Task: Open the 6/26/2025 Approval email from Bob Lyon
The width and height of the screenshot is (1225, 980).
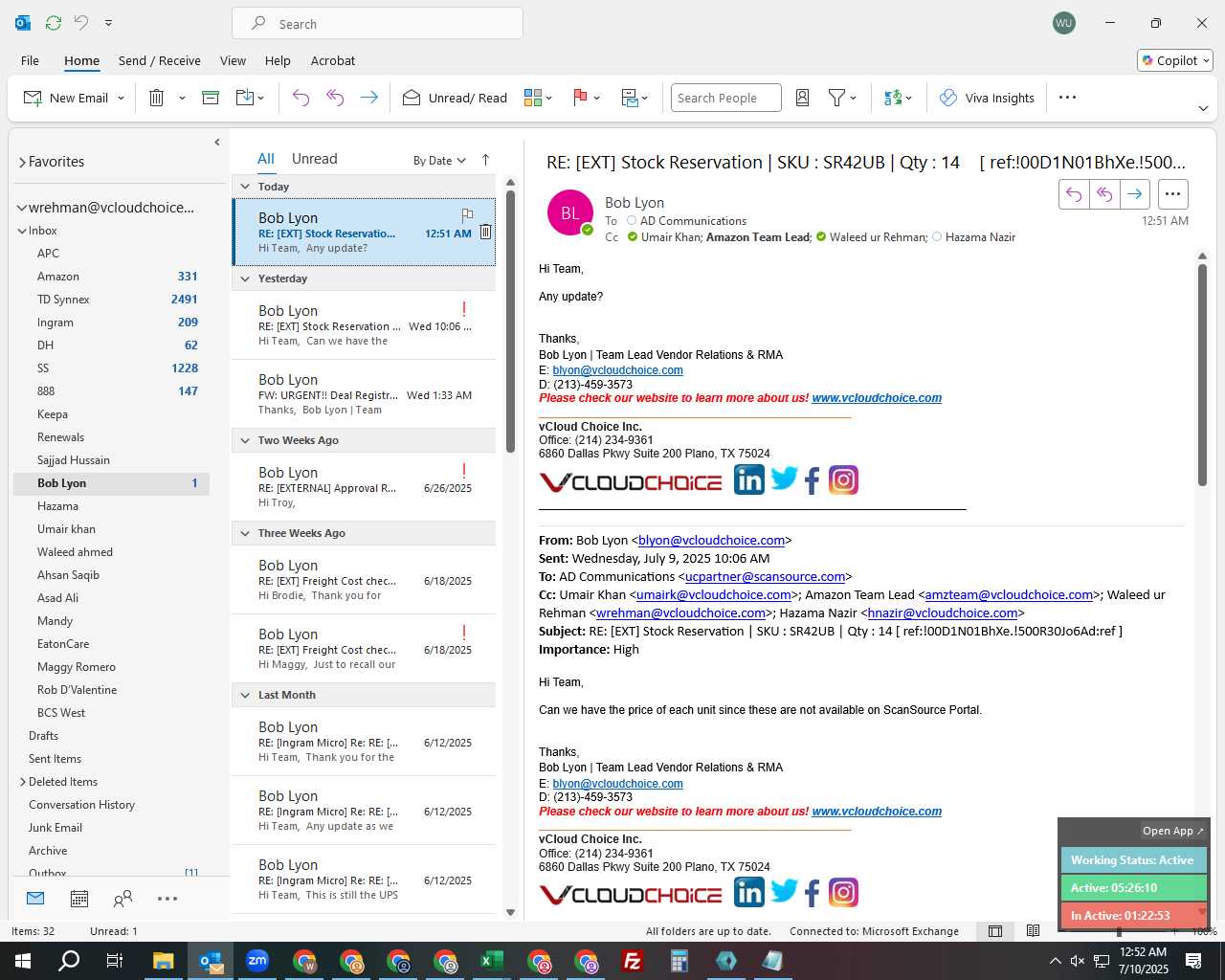Action: pyautogui.click(x=365, y=487)
